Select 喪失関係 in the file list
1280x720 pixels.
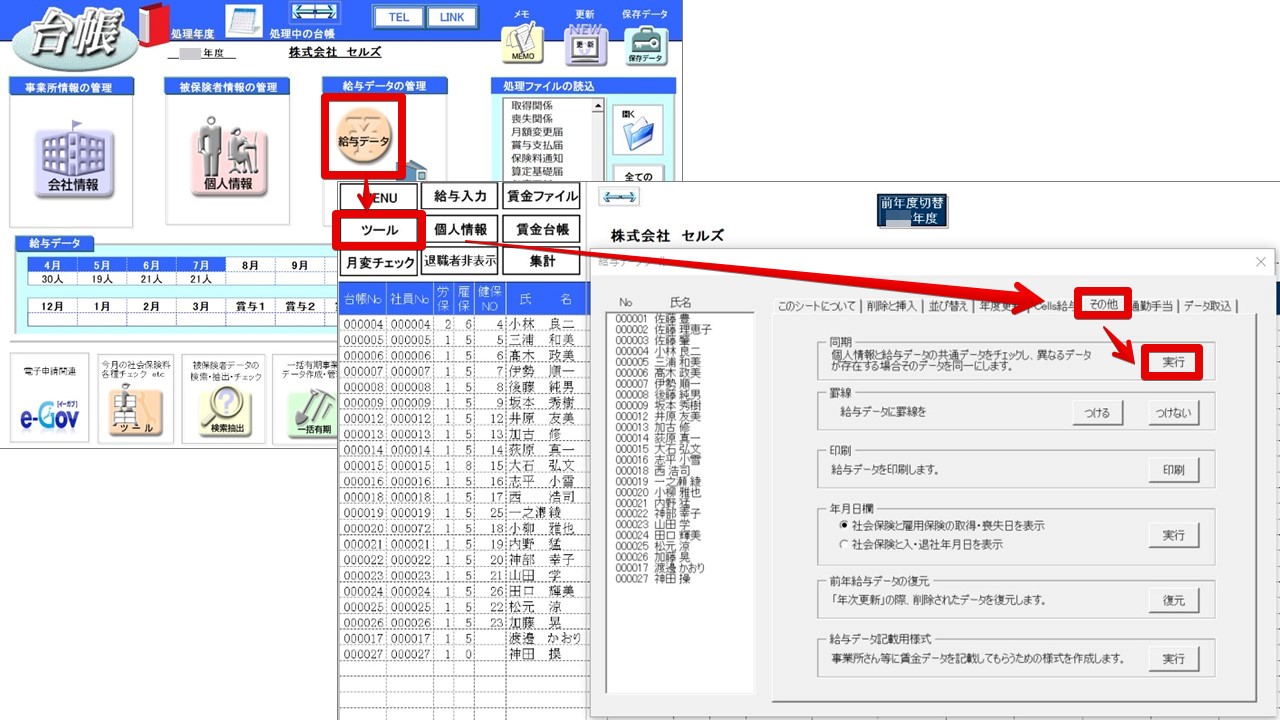click(531, 118)
